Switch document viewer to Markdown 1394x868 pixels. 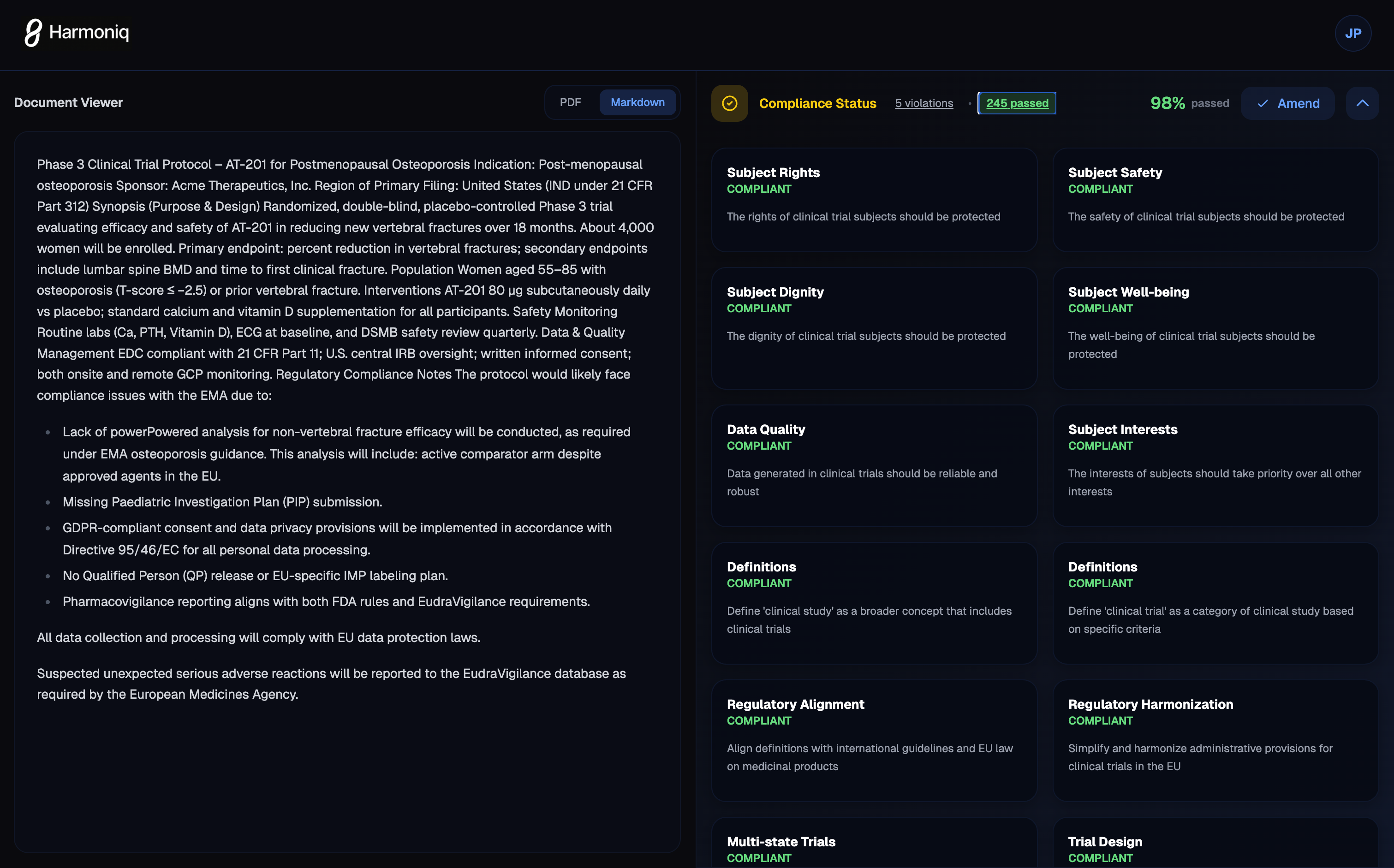tap(637, 102)
